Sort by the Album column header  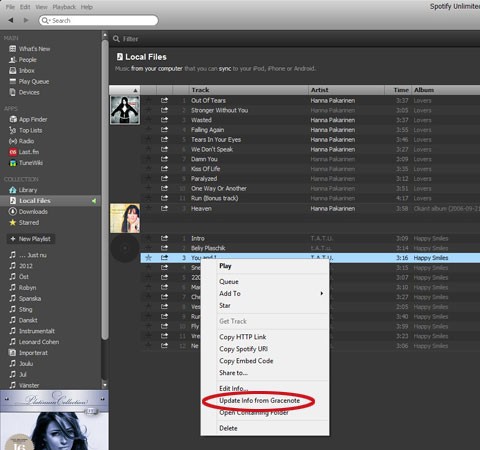coord(446,90)
